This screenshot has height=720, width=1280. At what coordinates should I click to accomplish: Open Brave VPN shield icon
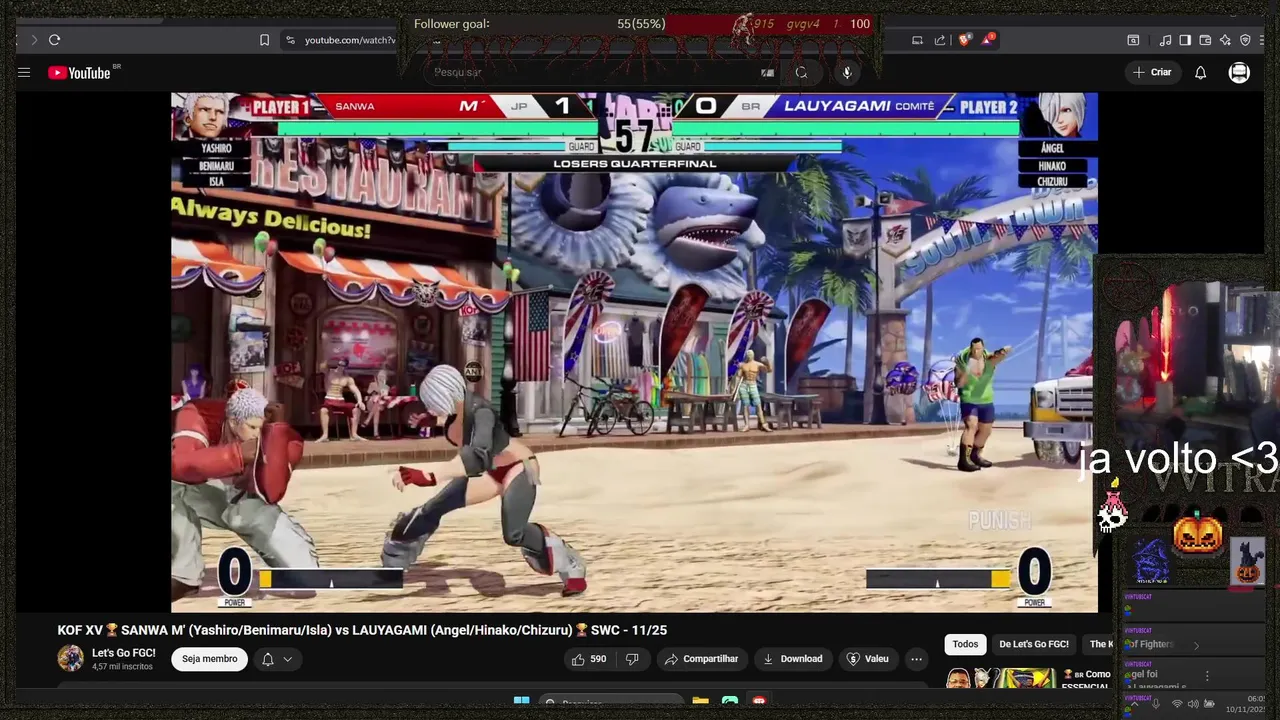[1245, 40]
